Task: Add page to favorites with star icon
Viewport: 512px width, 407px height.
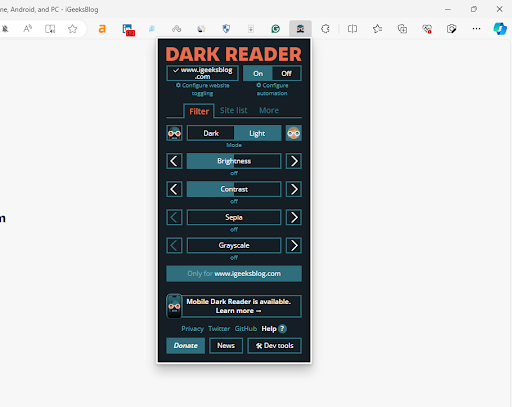Action: tap(72, 29)
